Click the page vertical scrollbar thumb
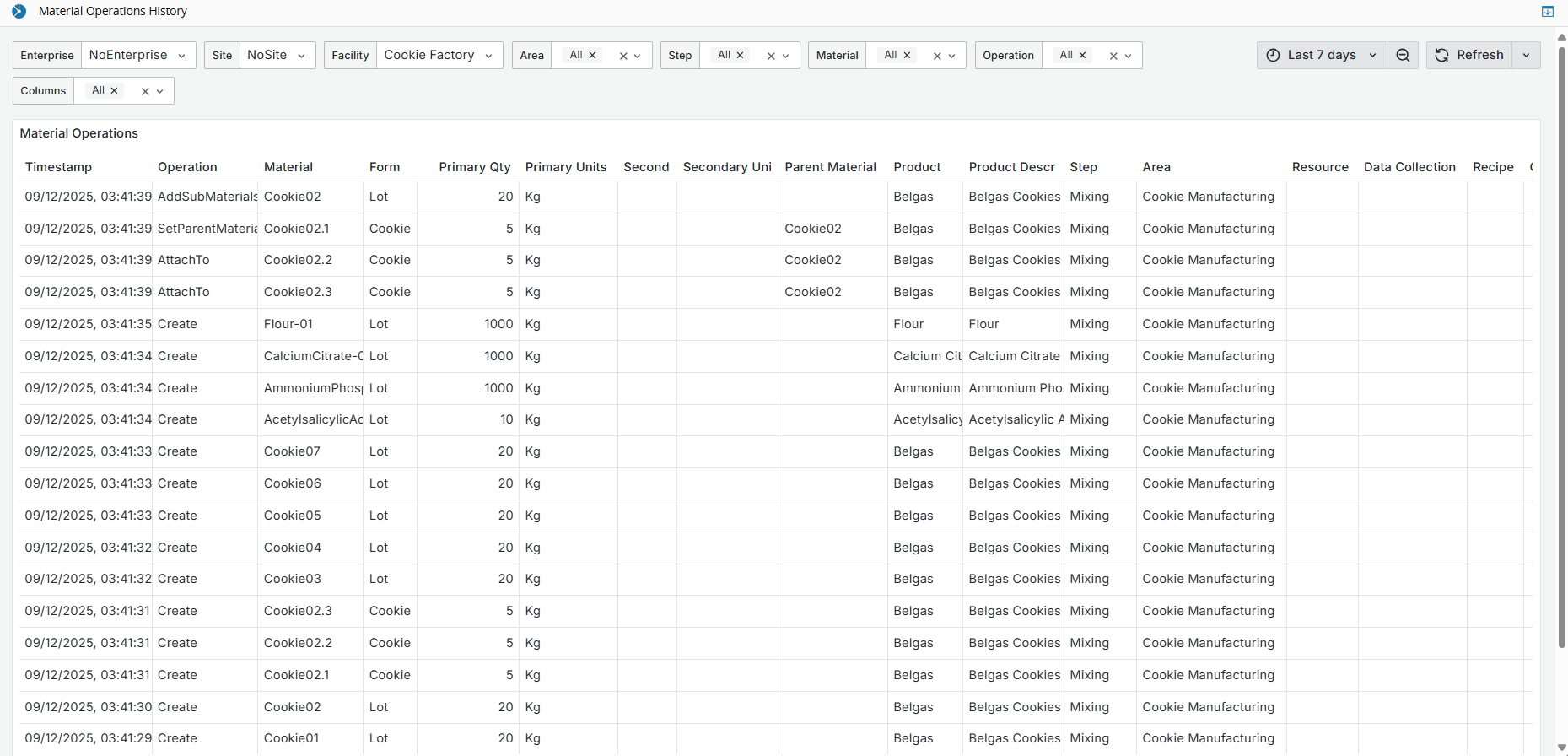The width and height of the screenshot is (1568, 756). coord(1561,337)
